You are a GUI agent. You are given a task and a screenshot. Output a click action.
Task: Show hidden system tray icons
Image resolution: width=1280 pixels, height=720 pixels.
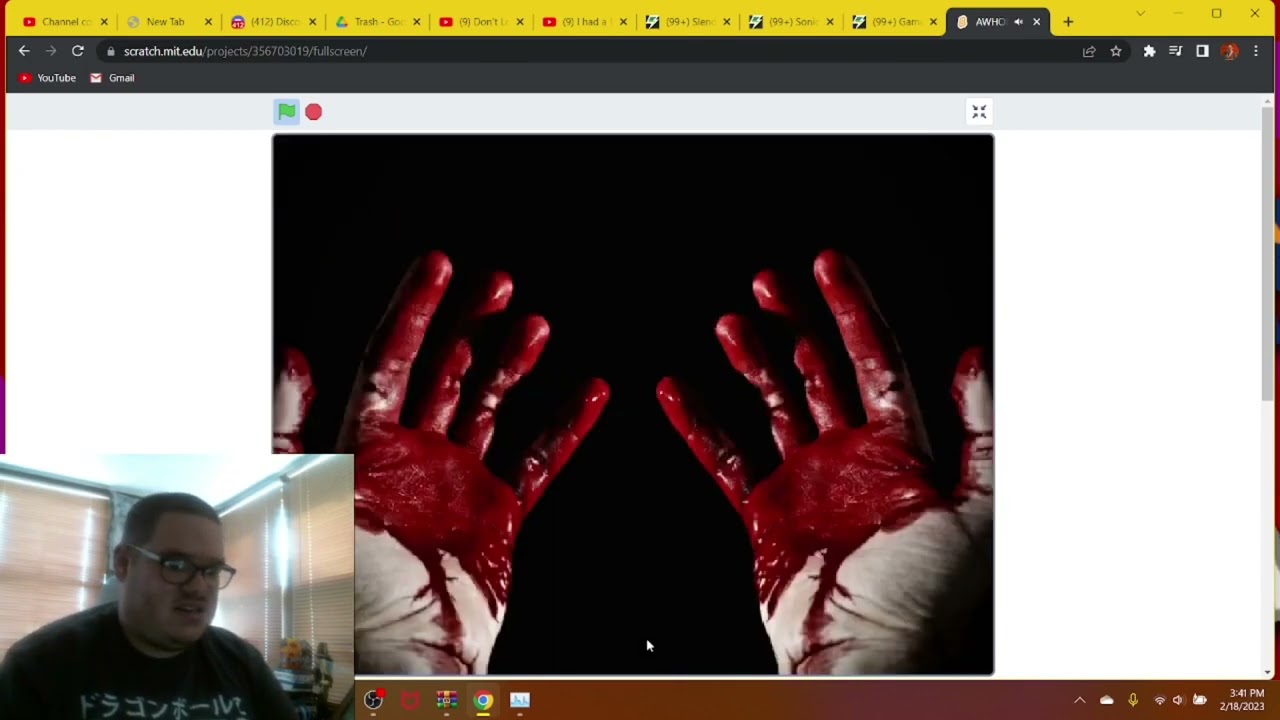pyautogui.click(x=1079, y=700)
